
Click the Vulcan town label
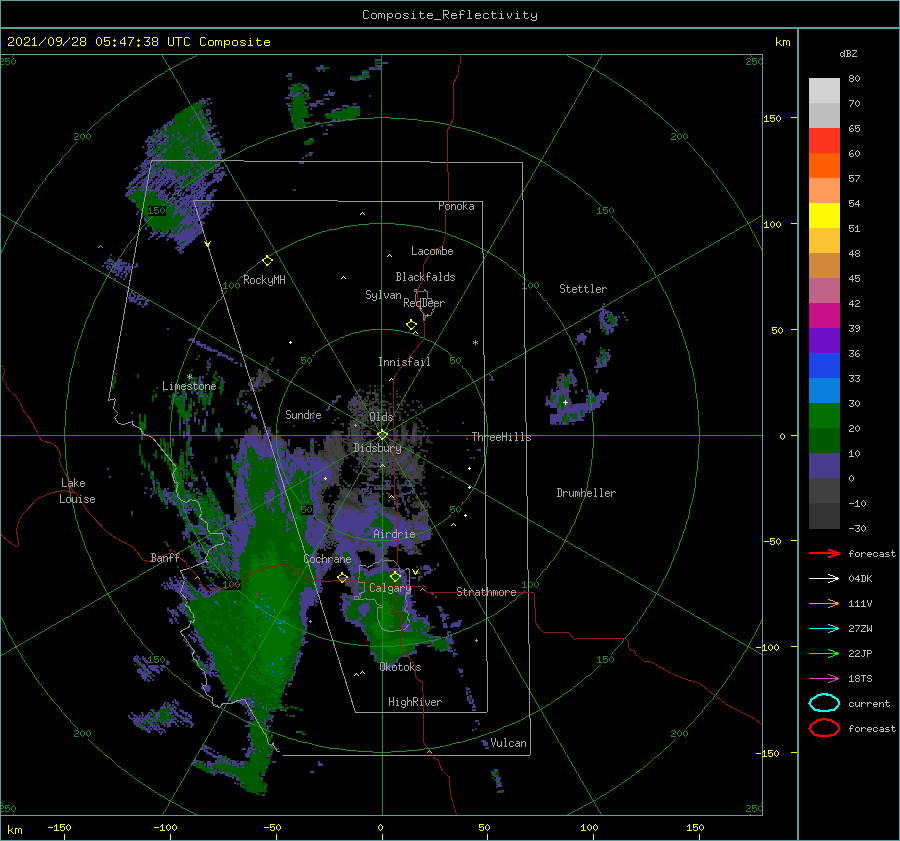click(508, 743)
